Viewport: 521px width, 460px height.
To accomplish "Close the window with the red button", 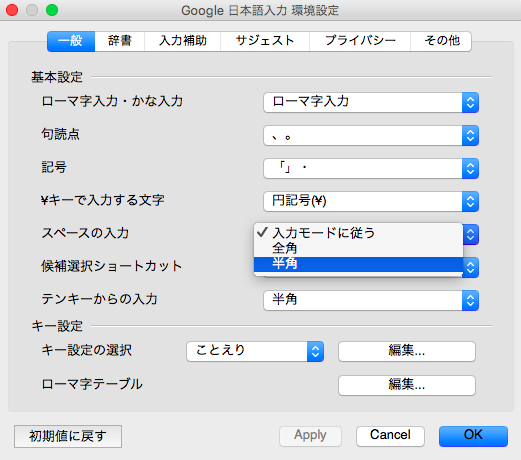I will point(12,10).
